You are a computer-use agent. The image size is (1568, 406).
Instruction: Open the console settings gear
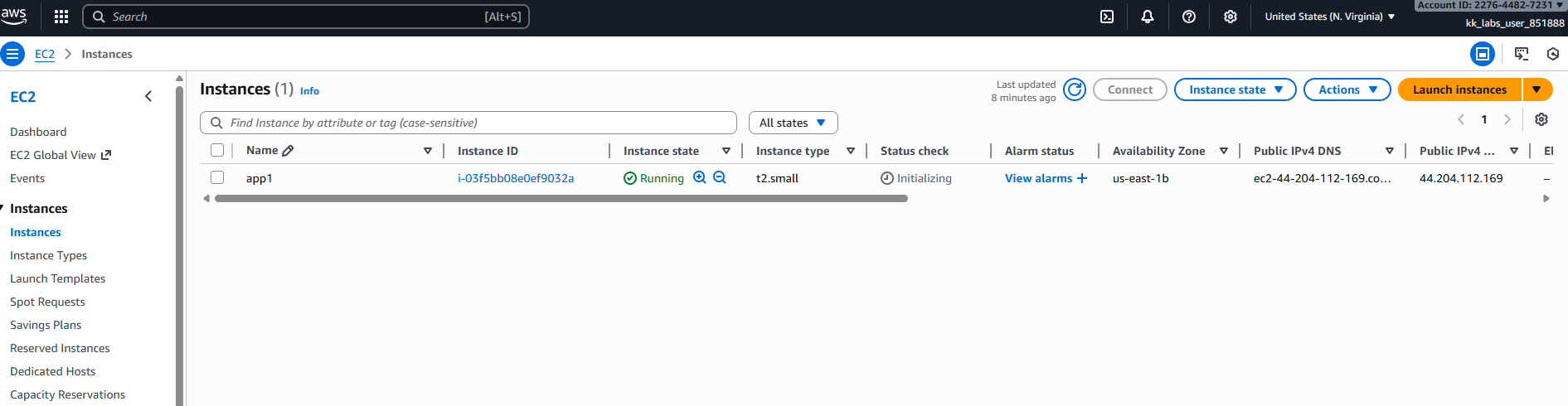tap(1231, 17)
